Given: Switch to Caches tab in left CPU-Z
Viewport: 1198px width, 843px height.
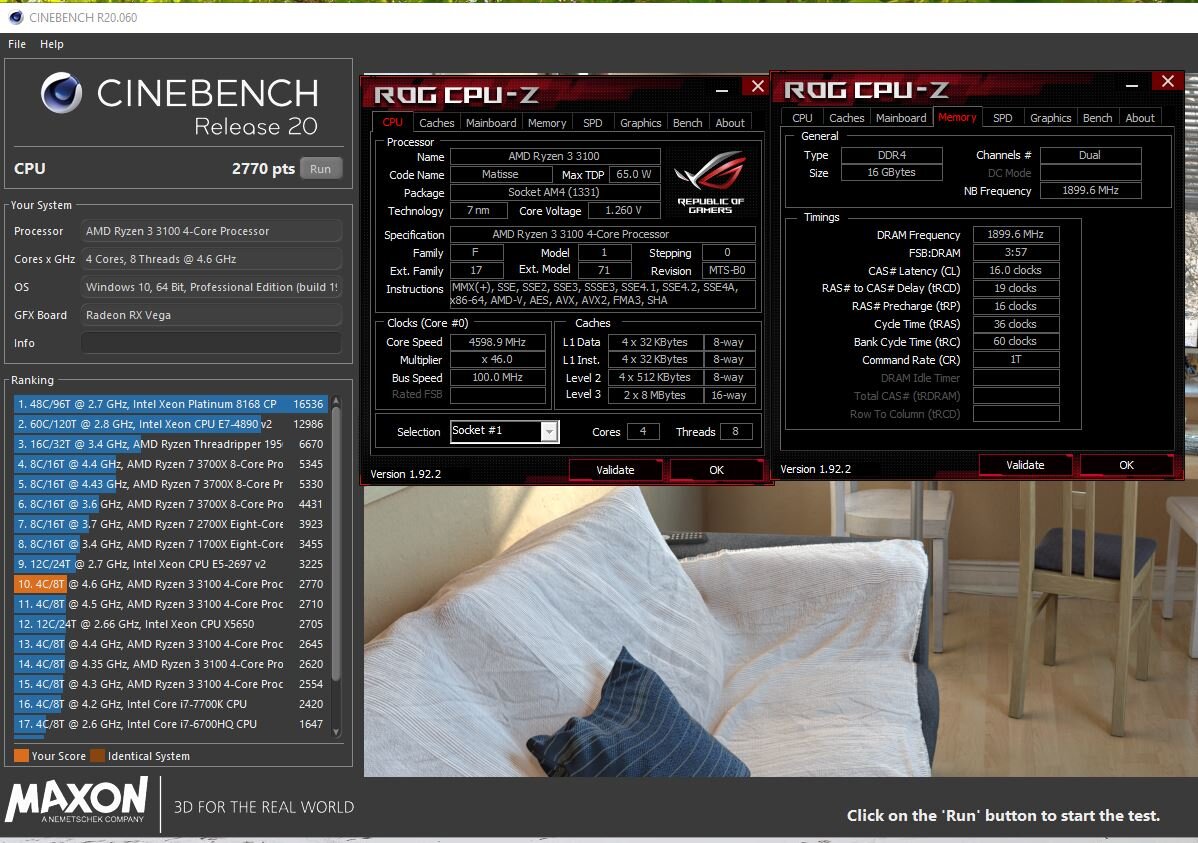Looking at the screenshot, I should (x=436, y=122).
